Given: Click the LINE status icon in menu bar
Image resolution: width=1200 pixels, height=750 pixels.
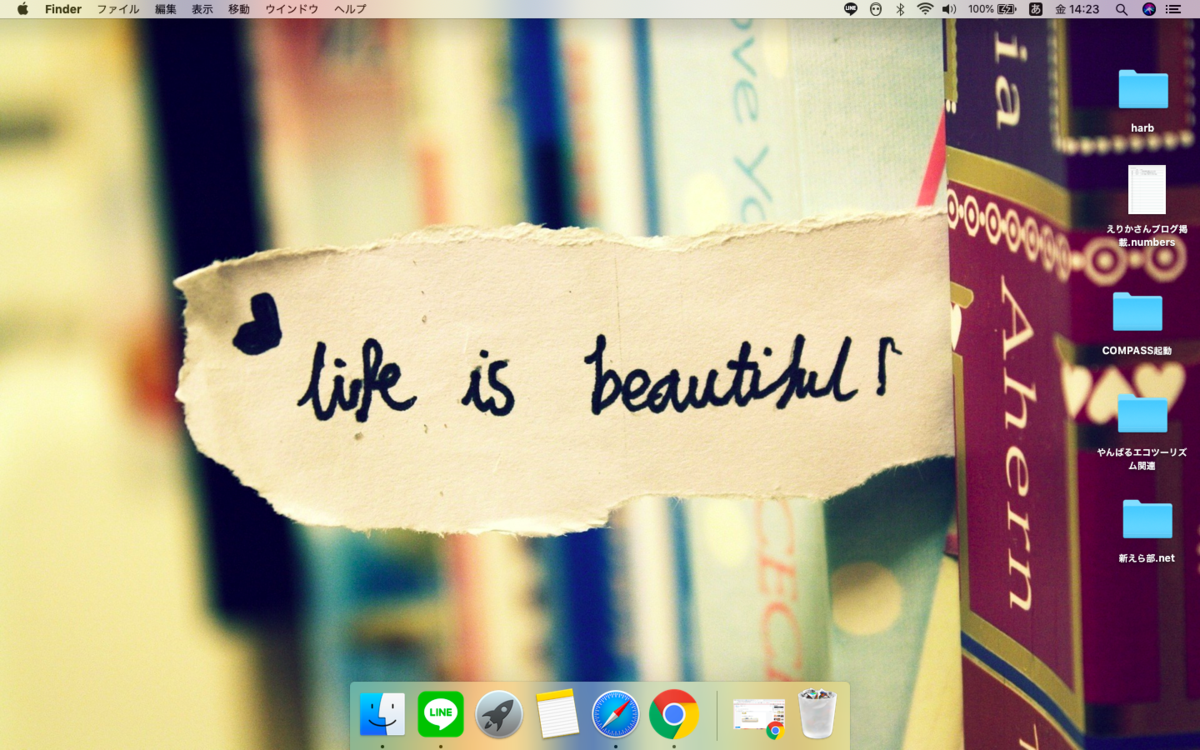Looking at the screenshot, I should point(851,9).
